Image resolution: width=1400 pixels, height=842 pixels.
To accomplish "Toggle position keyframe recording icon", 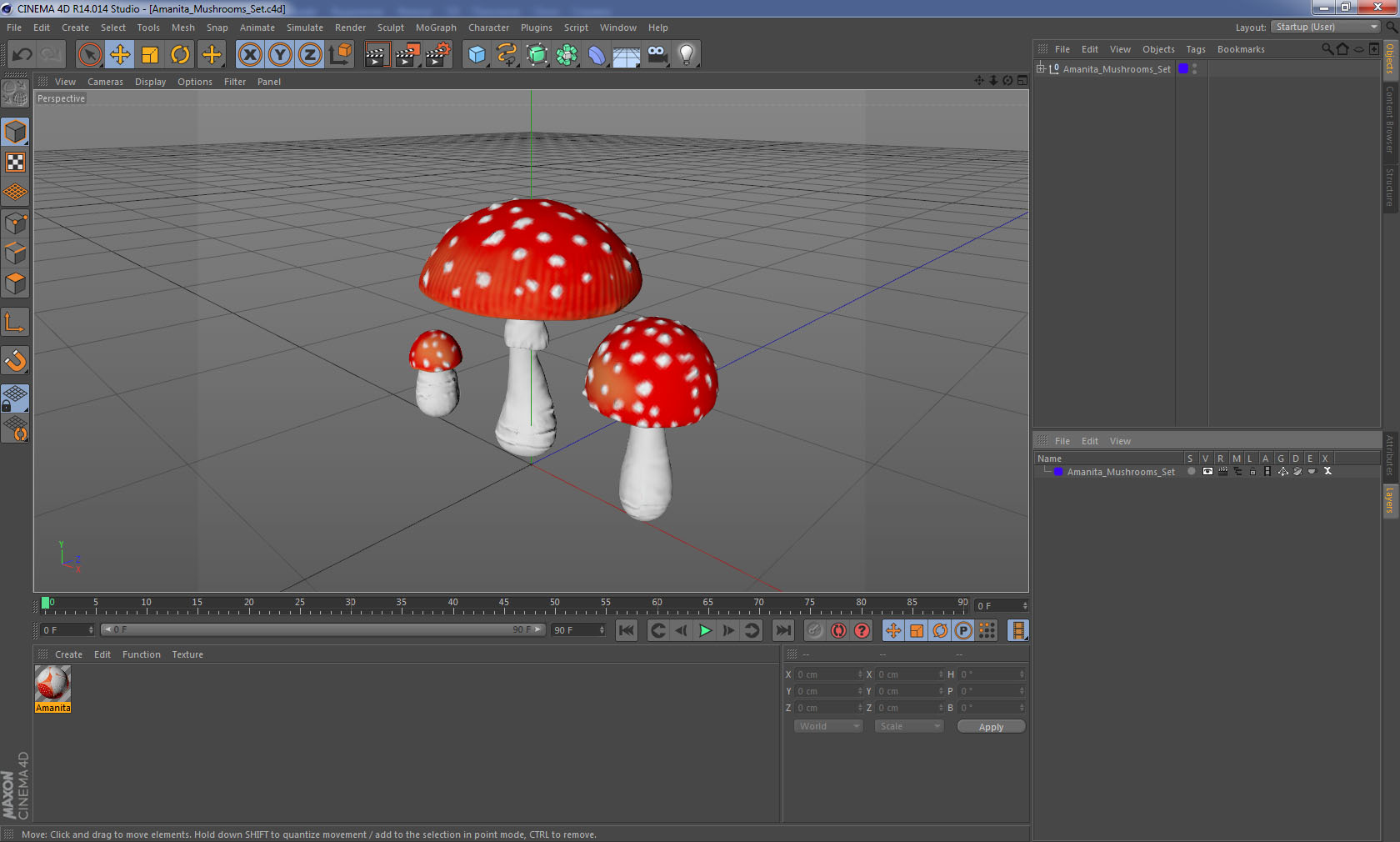I will click(892, 630).
